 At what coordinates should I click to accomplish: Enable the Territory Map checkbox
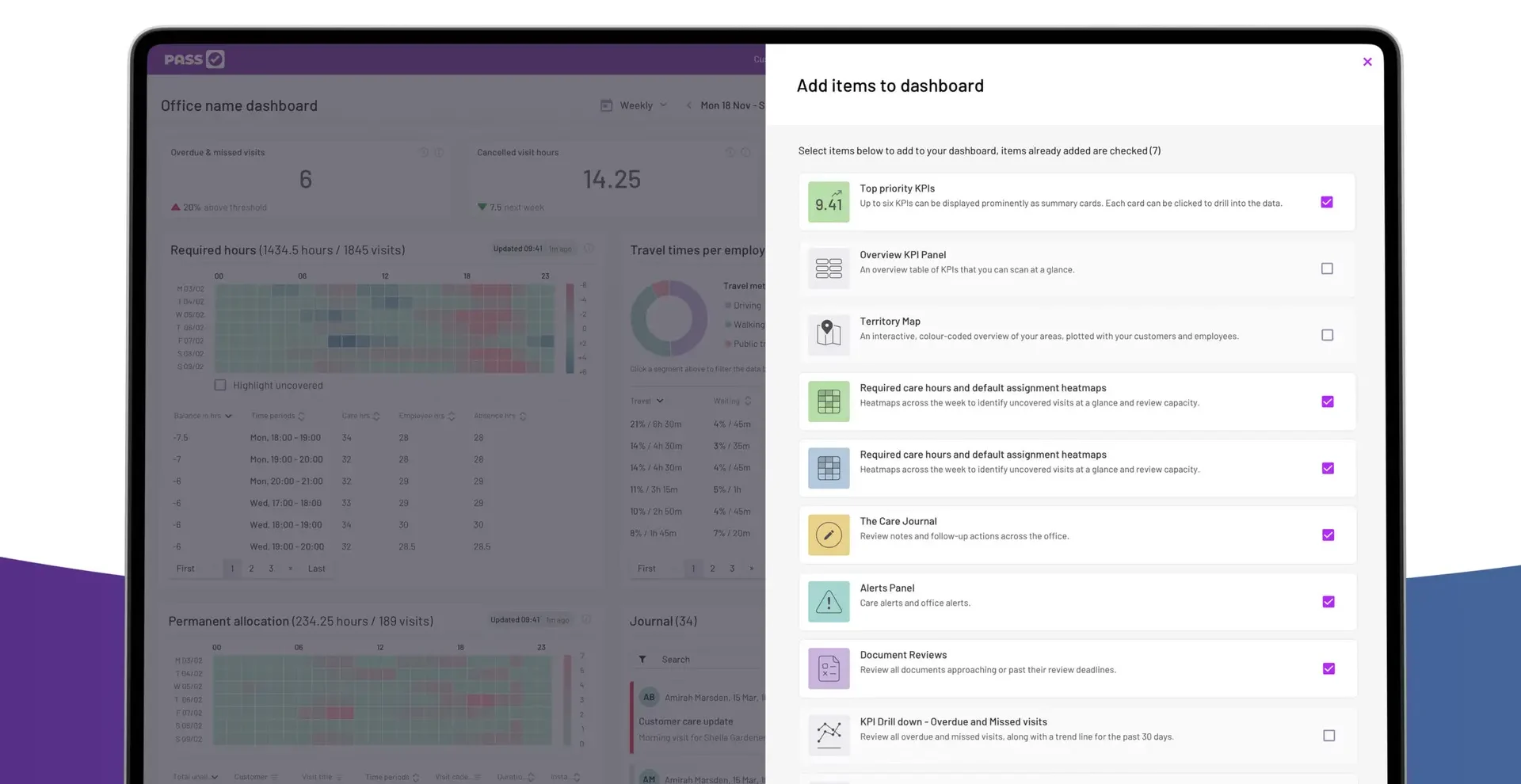[1328, 335]
